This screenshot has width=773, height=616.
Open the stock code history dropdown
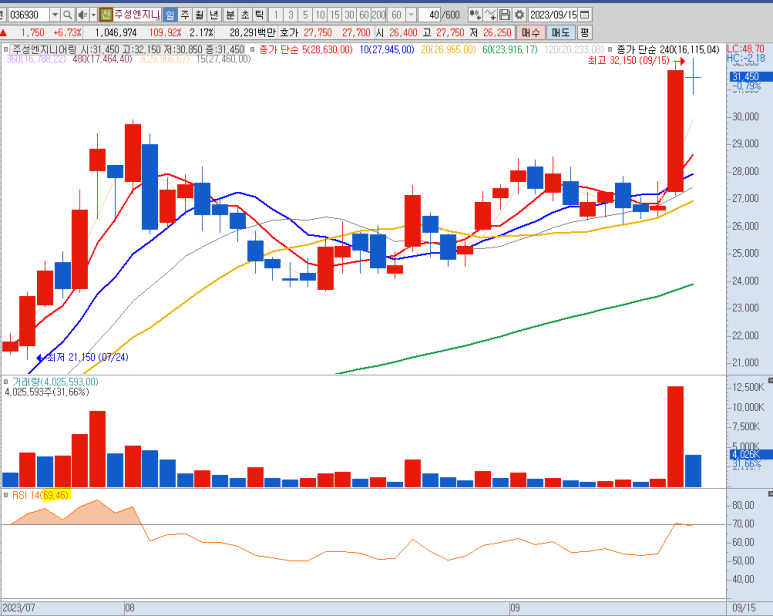[55, 15]
